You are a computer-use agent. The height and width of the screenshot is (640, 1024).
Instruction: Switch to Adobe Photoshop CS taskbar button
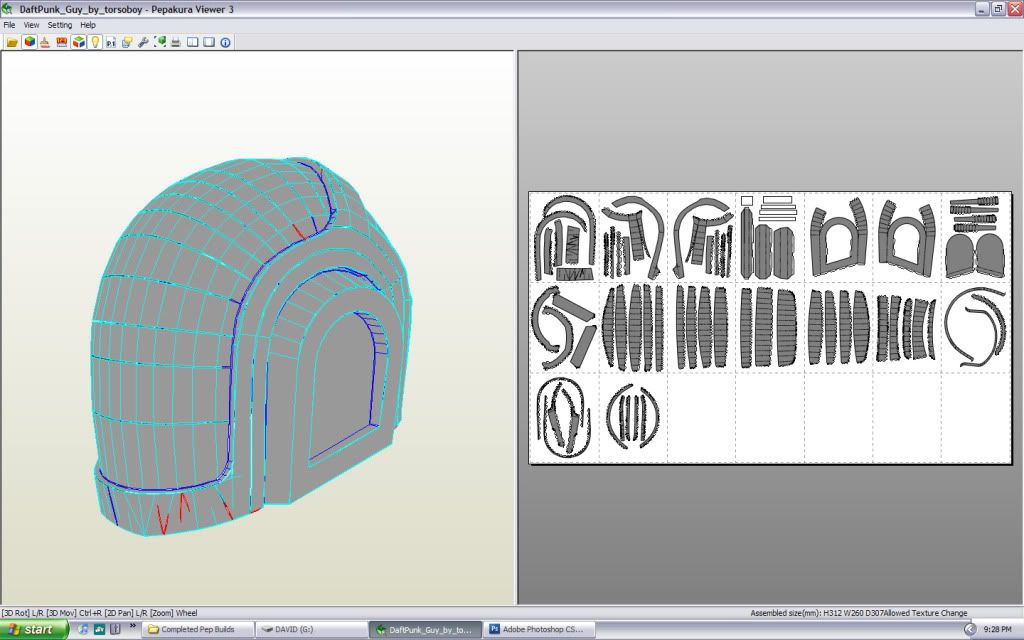[x=539, y=630]
